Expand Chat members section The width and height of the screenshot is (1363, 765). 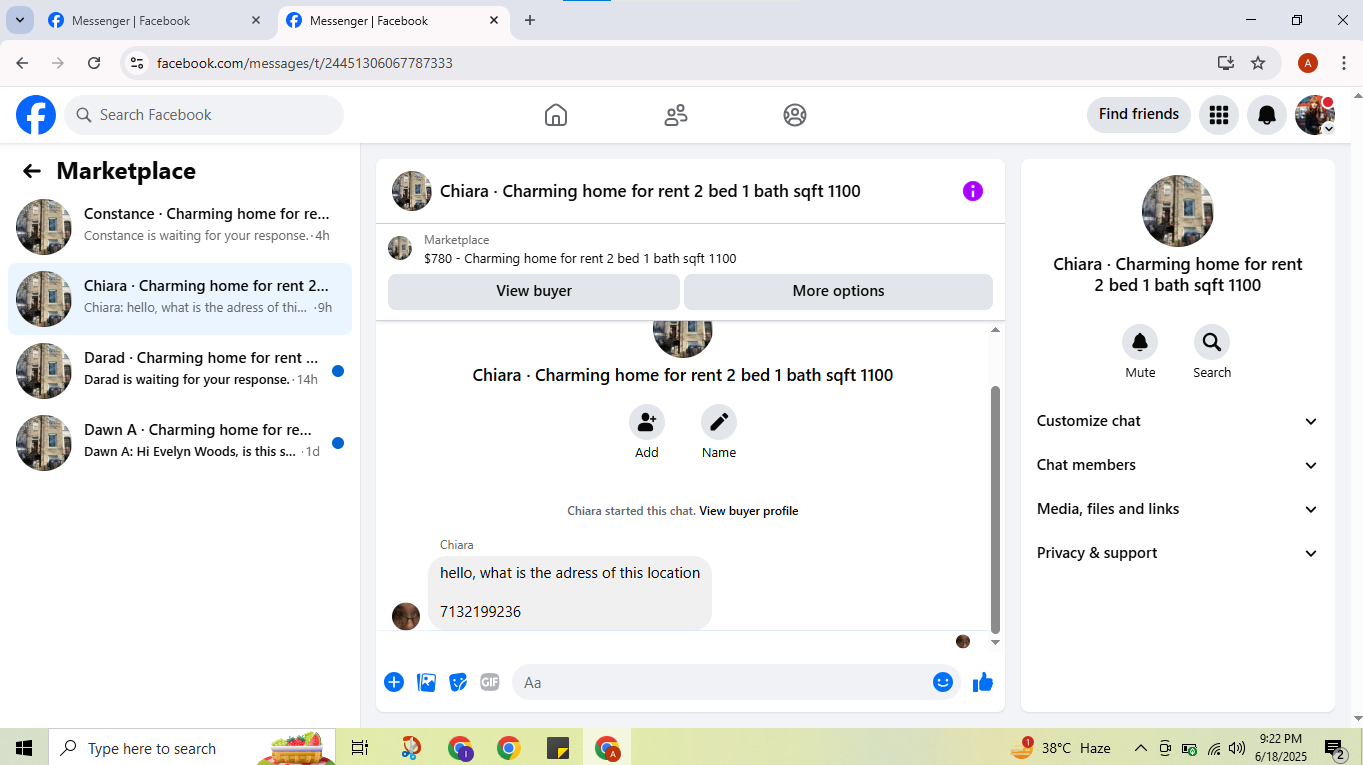[x=1178, y=465]
